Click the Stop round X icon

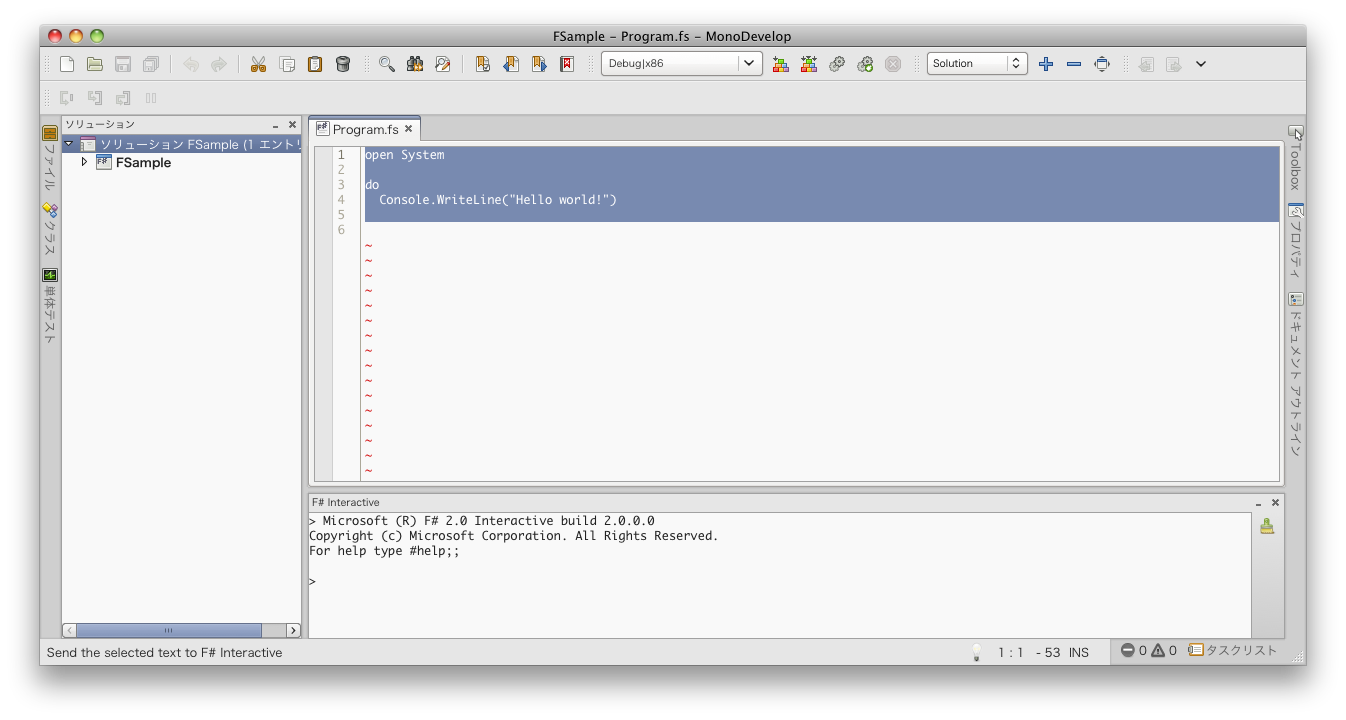pyautogui.click(x=893, y=64)
